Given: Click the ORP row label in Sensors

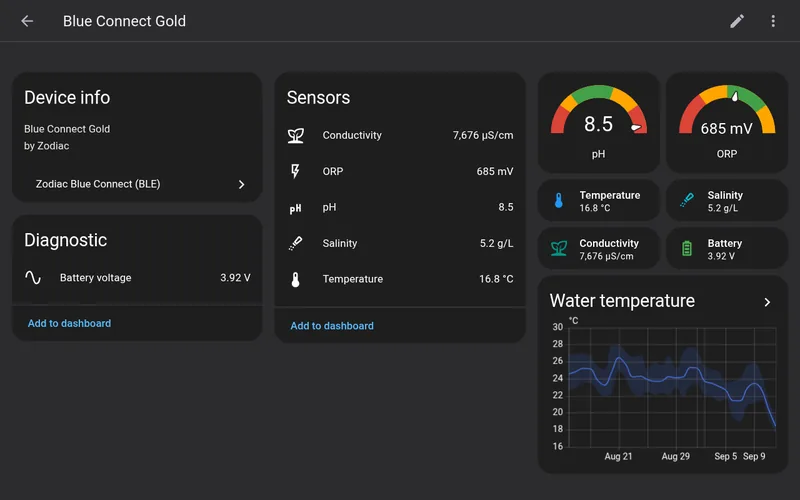Looking at the screenshot, I should [x=333, y=171].
